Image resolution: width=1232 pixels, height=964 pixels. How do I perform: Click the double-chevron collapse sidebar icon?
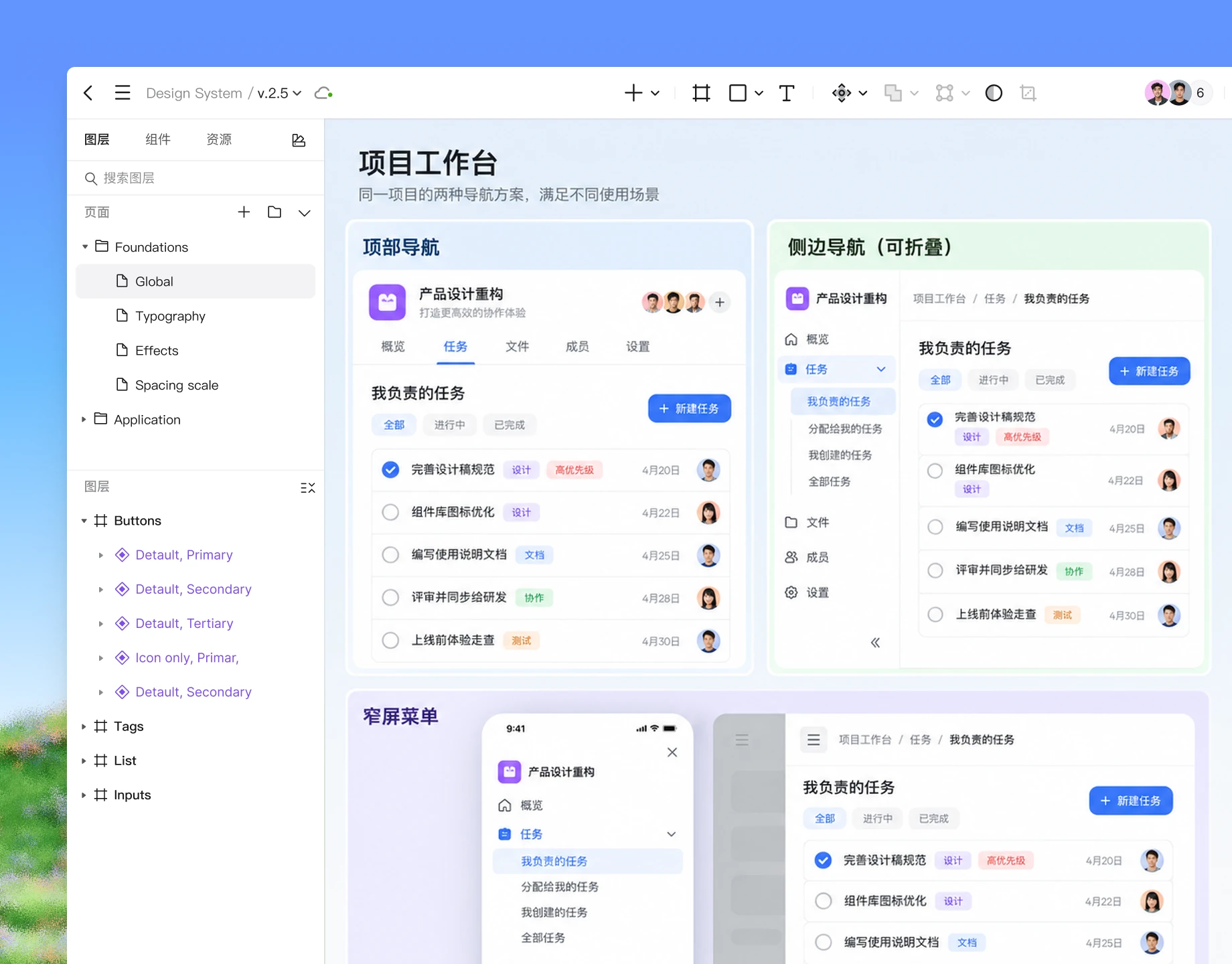(x=875, y=643)
